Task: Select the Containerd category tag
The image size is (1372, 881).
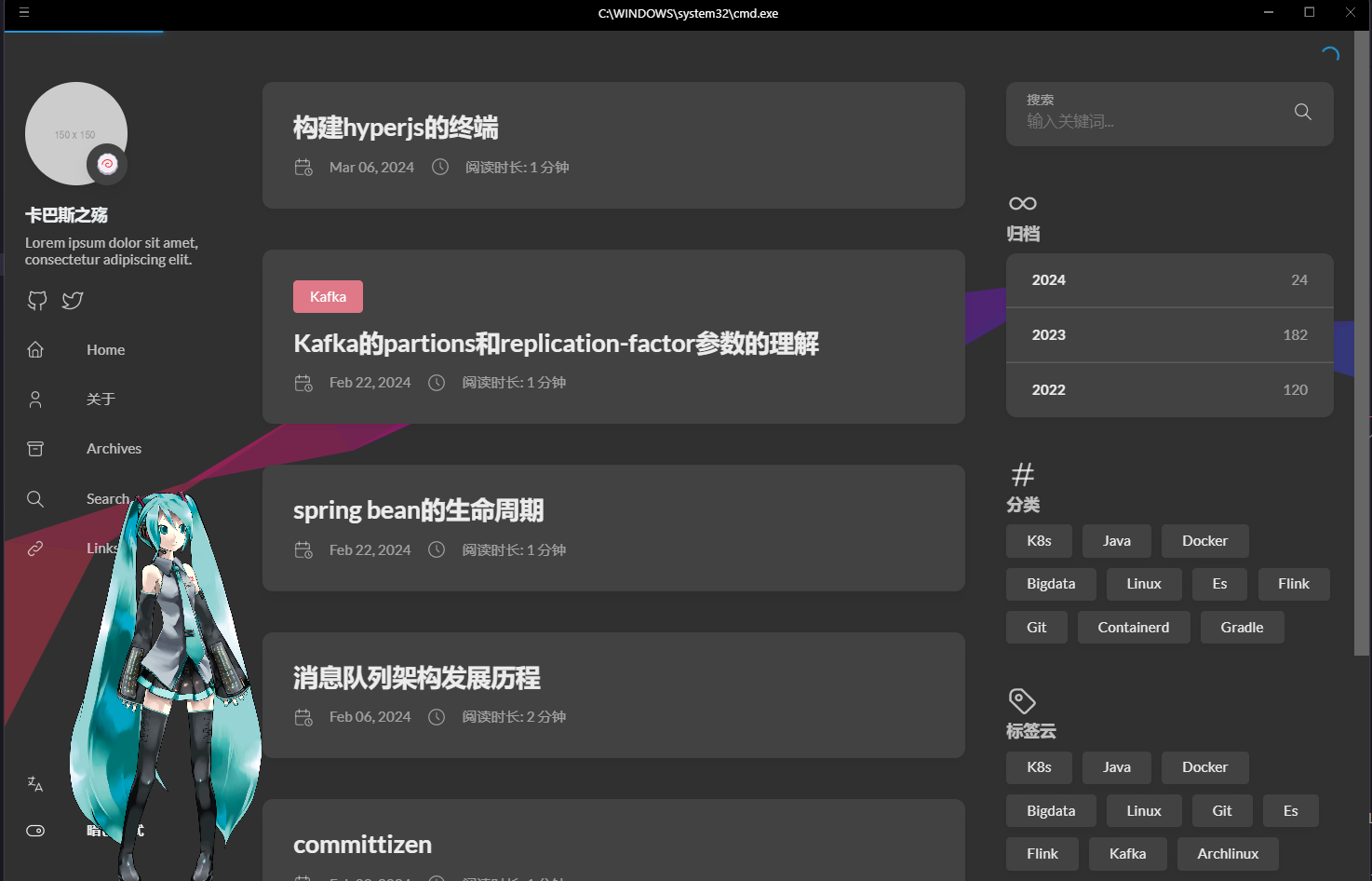Action: pyautogui.click(x=1134, y=628)
